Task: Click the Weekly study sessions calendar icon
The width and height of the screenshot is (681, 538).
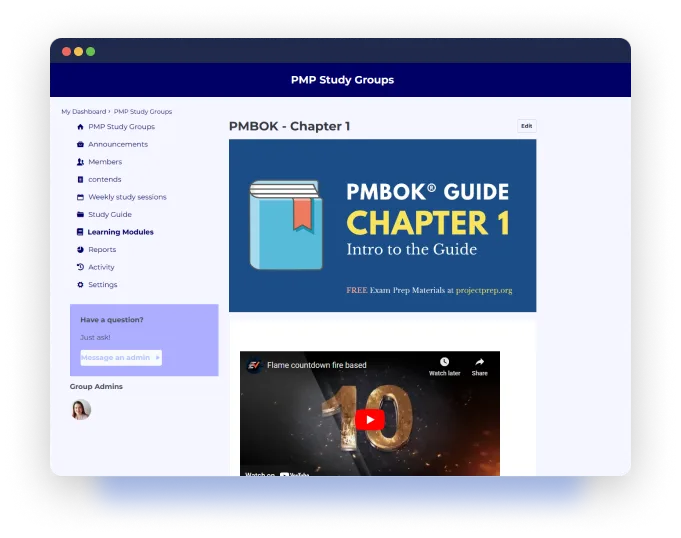Action: [x=80, y=197]
